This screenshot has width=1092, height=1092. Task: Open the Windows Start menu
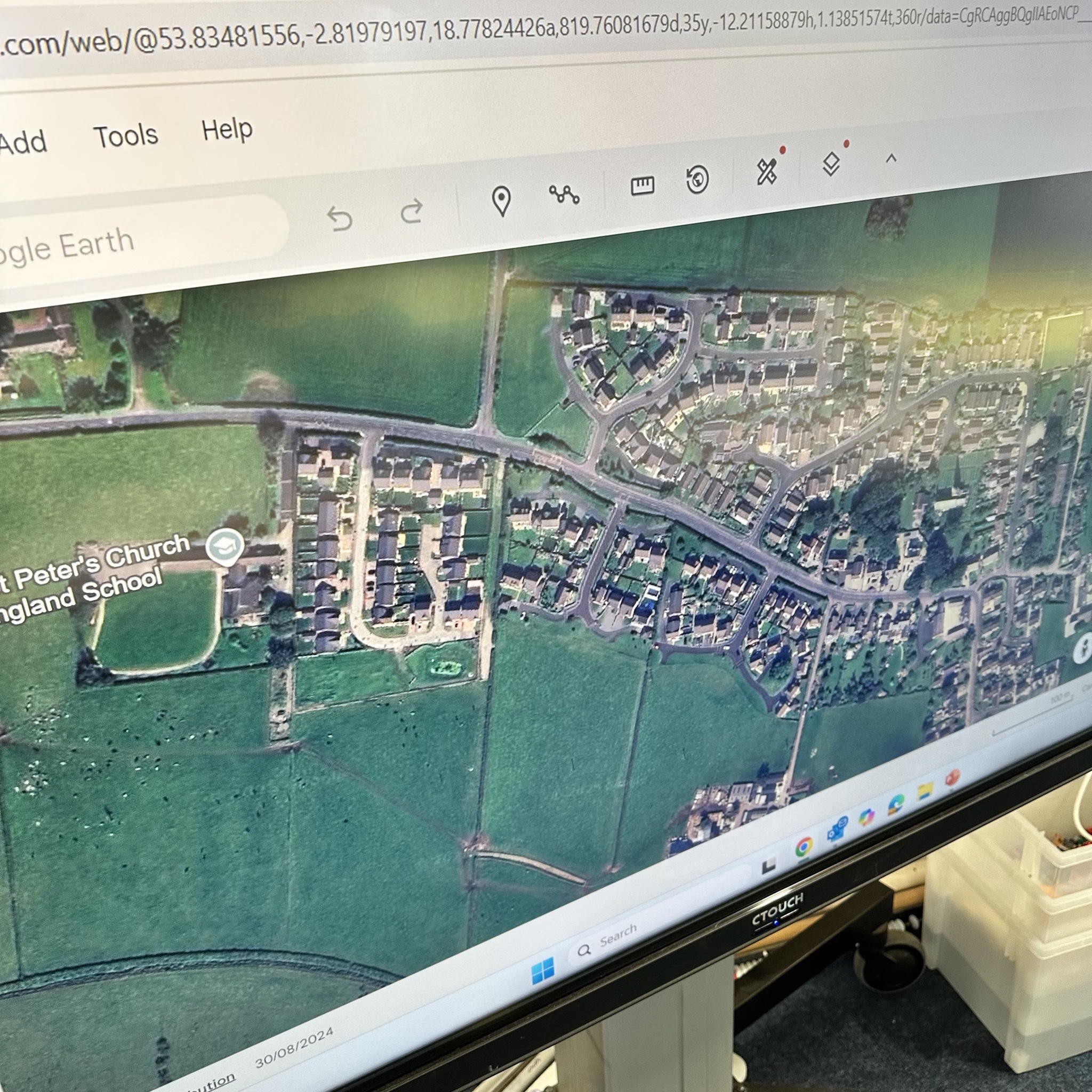coord(543,971)
